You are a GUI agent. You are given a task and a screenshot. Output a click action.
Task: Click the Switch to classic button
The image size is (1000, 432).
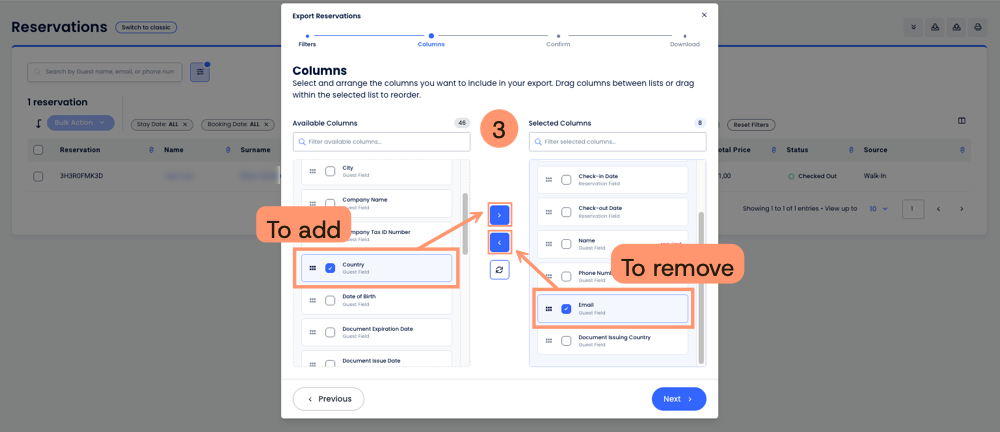[x=146, y=27]
